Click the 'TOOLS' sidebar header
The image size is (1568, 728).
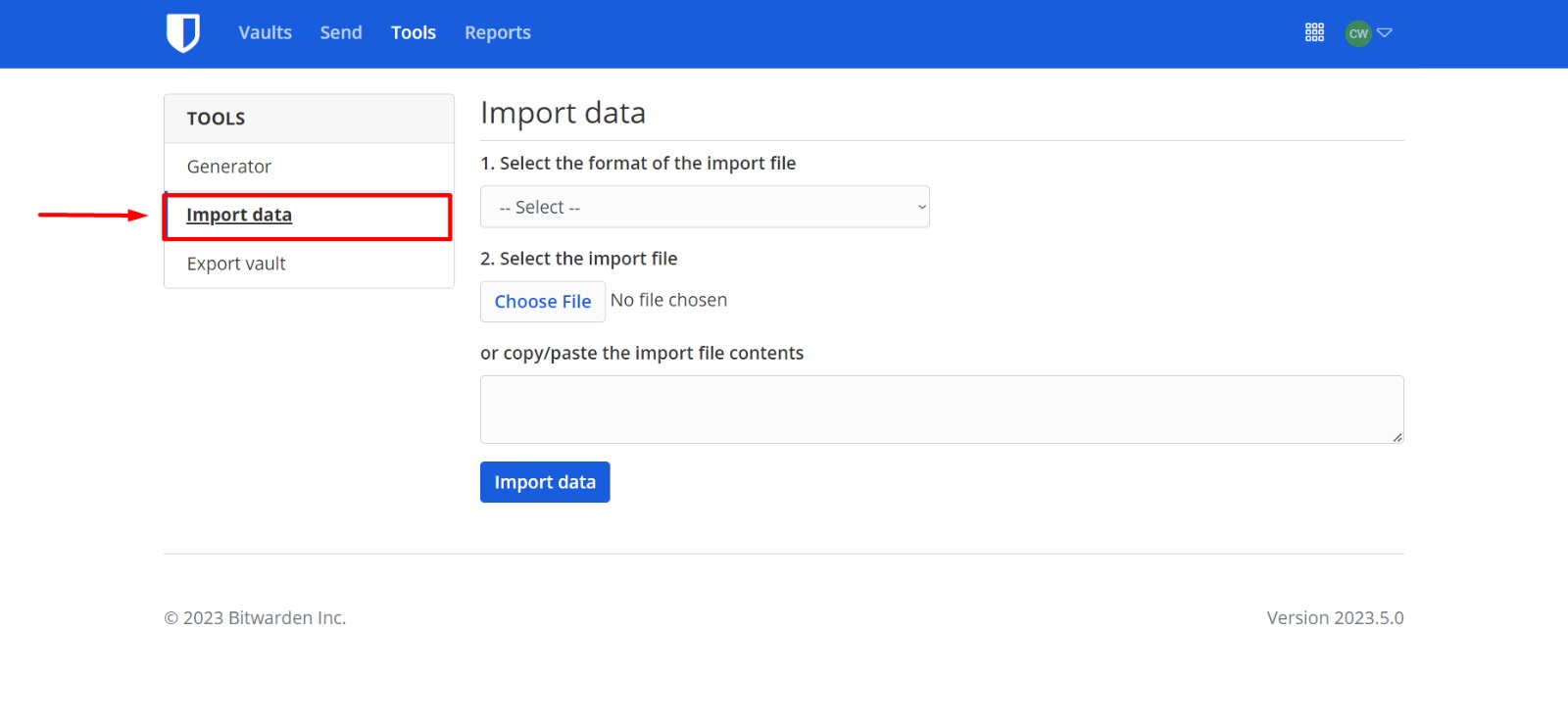pos(216,119)
